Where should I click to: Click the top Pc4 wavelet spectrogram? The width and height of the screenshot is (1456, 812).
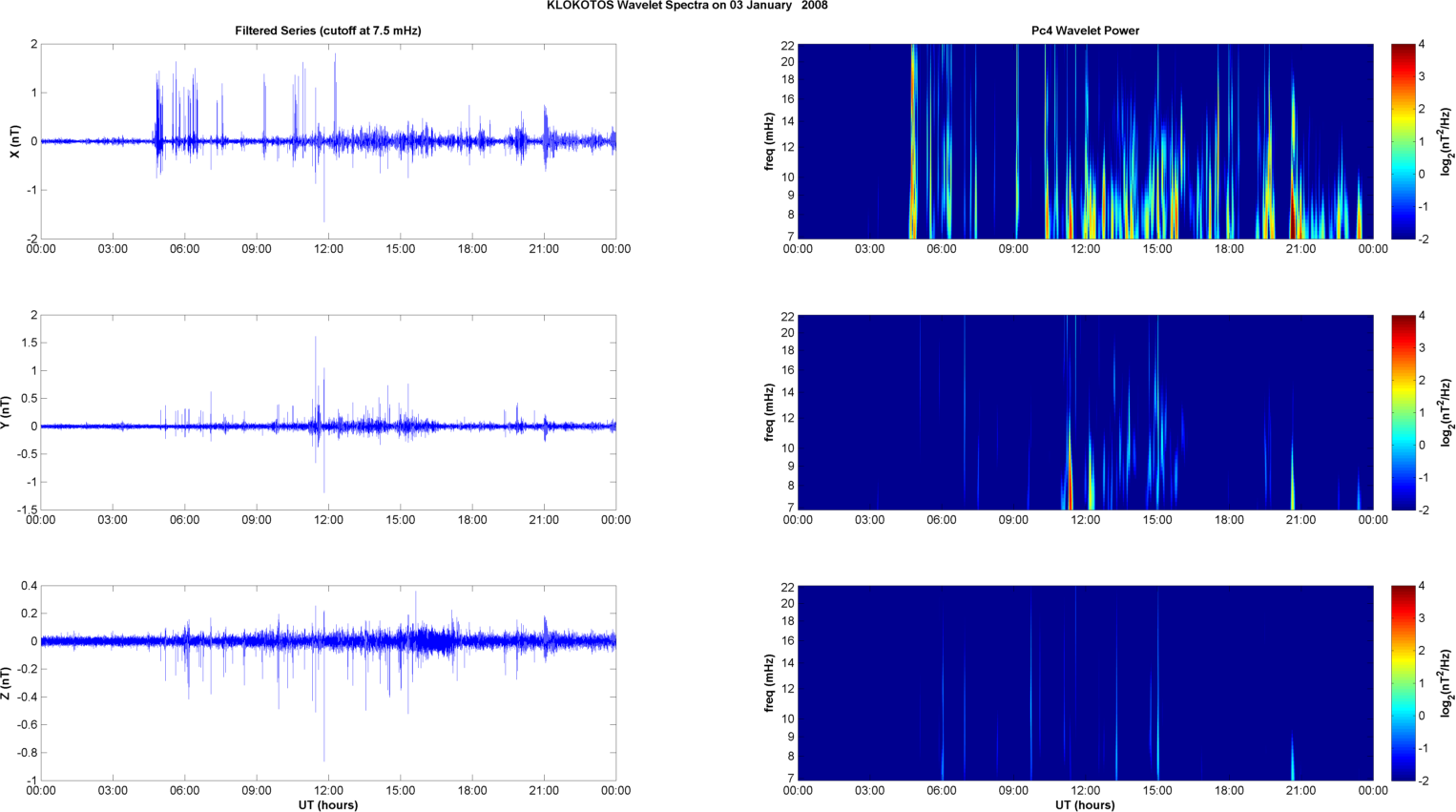coord(1085,141)
